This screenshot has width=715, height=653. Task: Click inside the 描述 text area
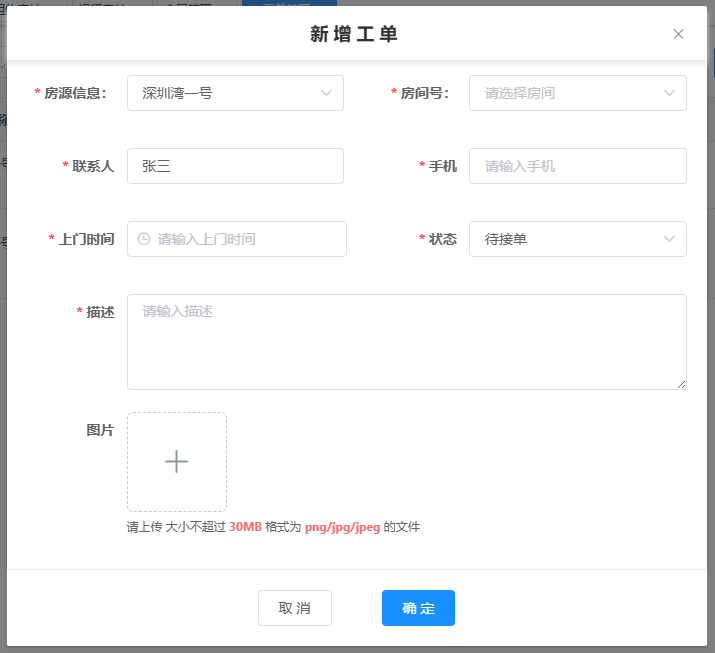pyautogui.click(x=406, y=341)
